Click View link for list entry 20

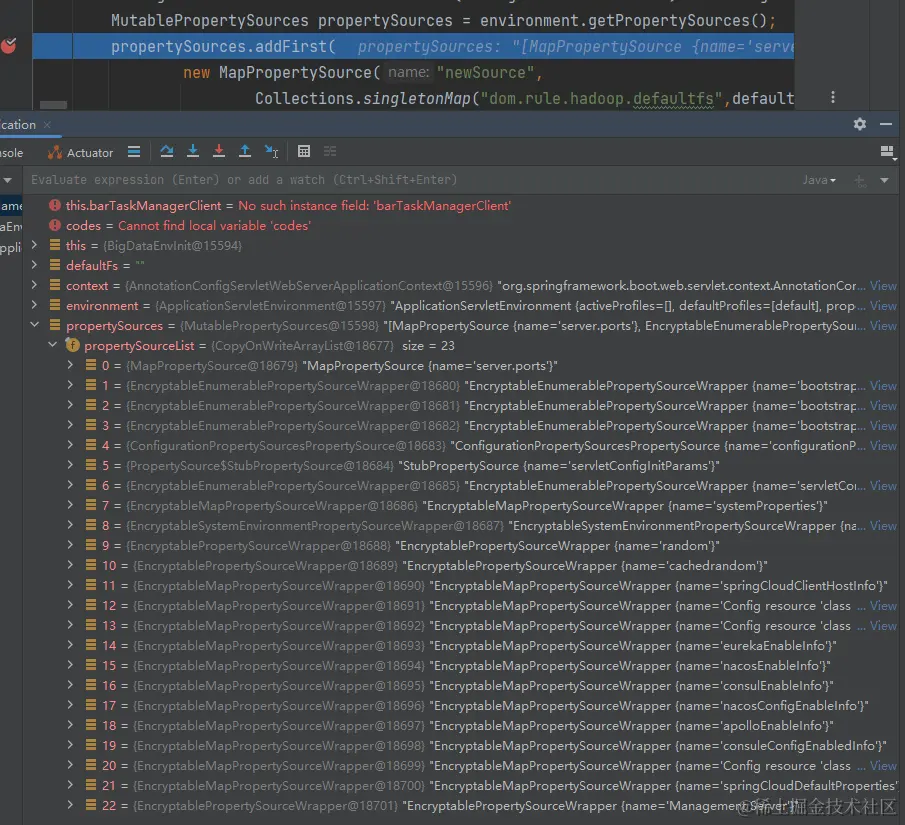point(883,766)
